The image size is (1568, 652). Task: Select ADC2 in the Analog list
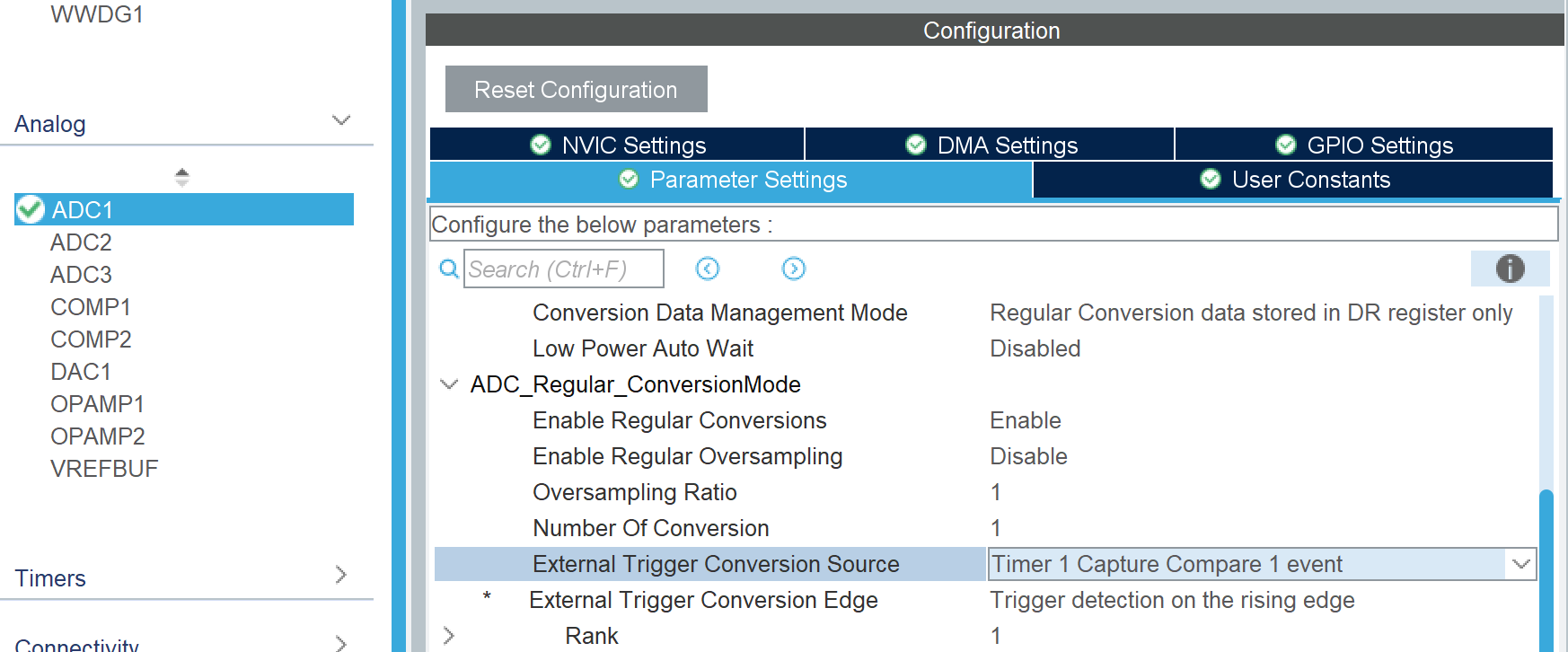pyautogui.click(x=81, y=242)
